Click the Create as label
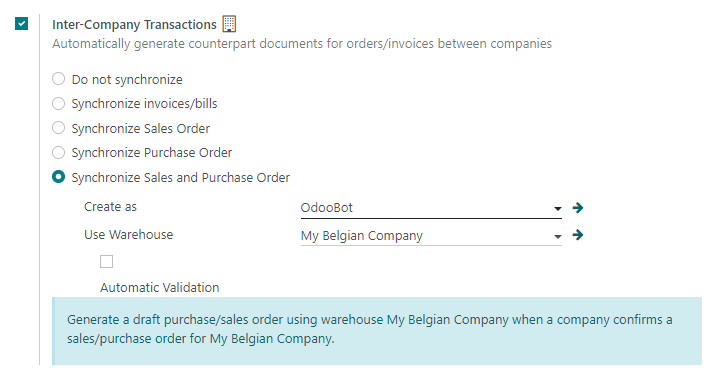 coord(110,207)
